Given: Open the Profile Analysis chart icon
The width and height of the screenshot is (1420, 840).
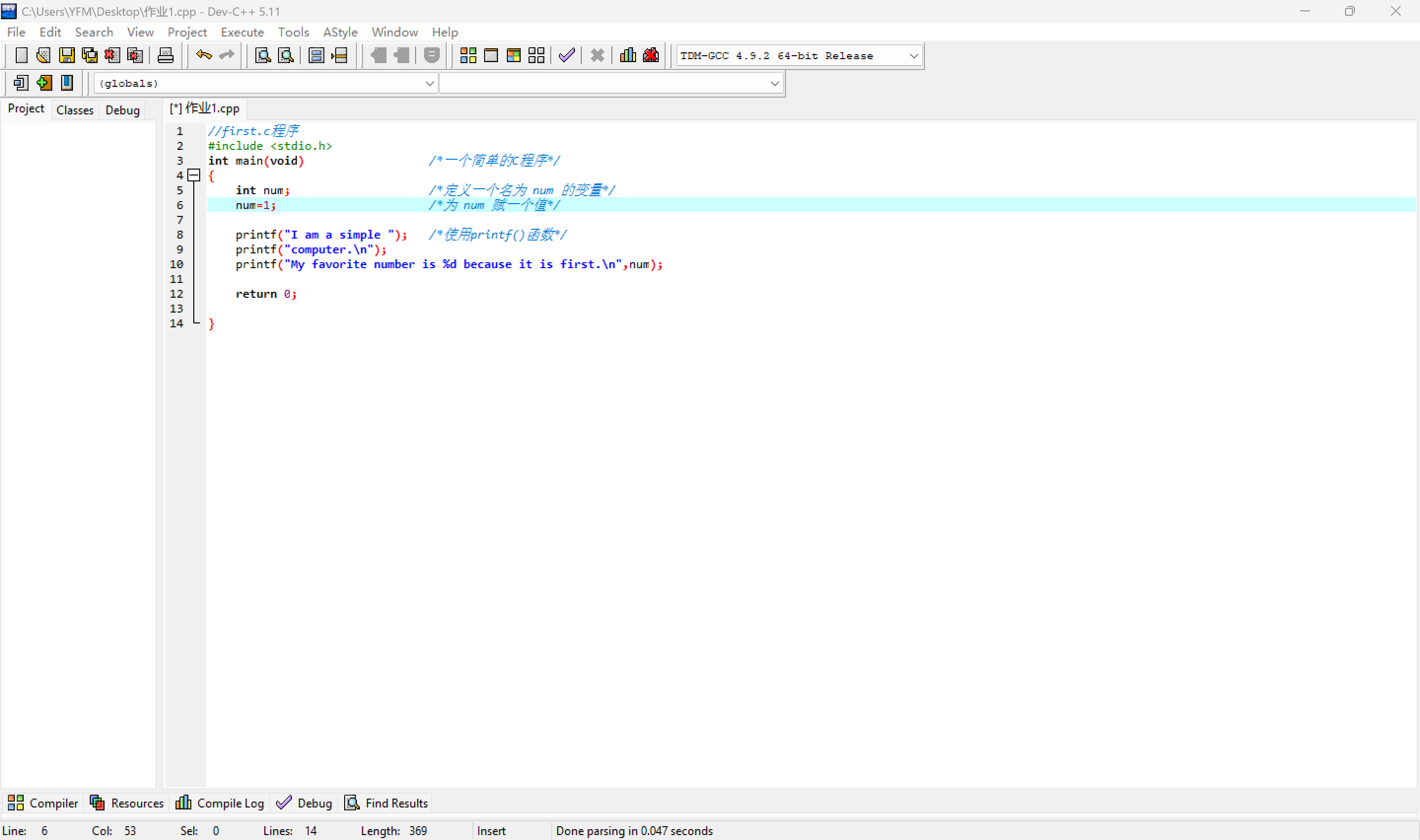Looking at the screenshot, I should [628, 56].
